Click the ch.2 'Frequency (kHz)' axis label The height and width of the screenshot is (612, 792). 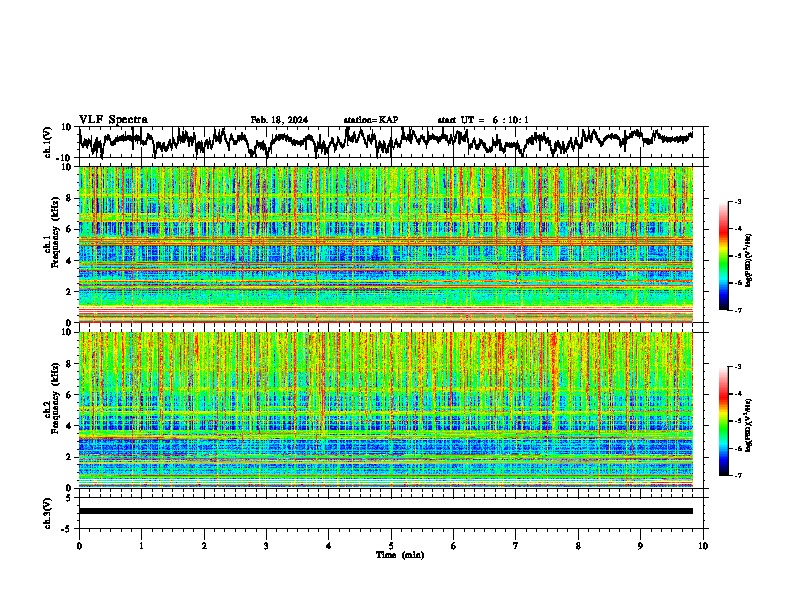click(x=55, y=398)
